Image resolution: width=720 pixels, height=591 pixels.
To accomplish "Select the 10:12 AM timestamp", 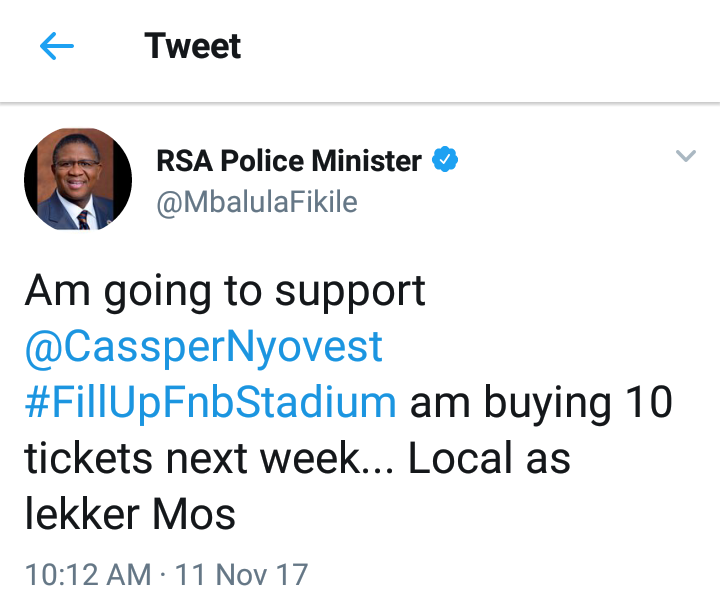I will [88, 574].
